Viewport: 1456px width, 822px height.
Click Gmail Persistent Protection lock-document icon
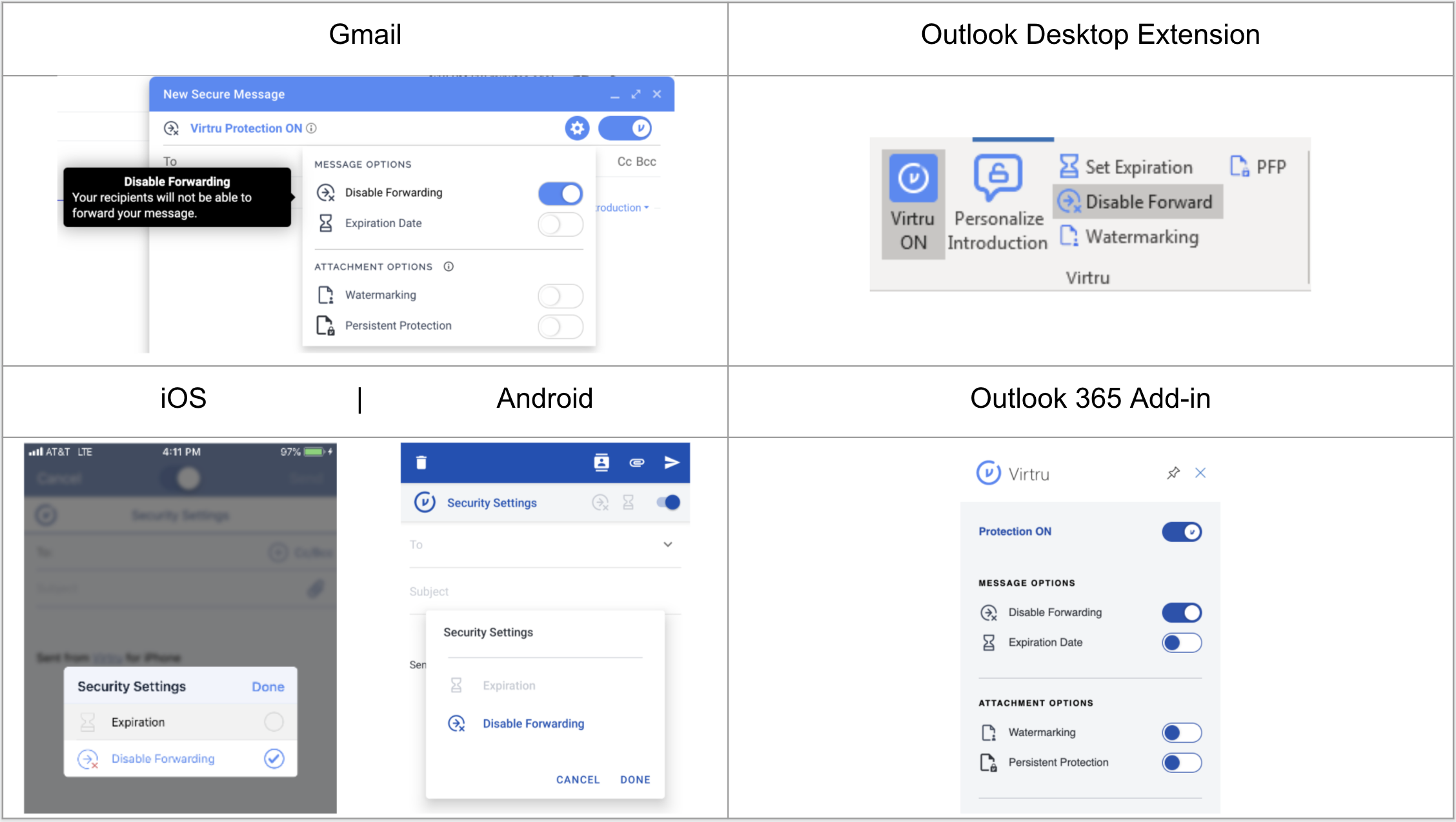click(x=325, y=325)
